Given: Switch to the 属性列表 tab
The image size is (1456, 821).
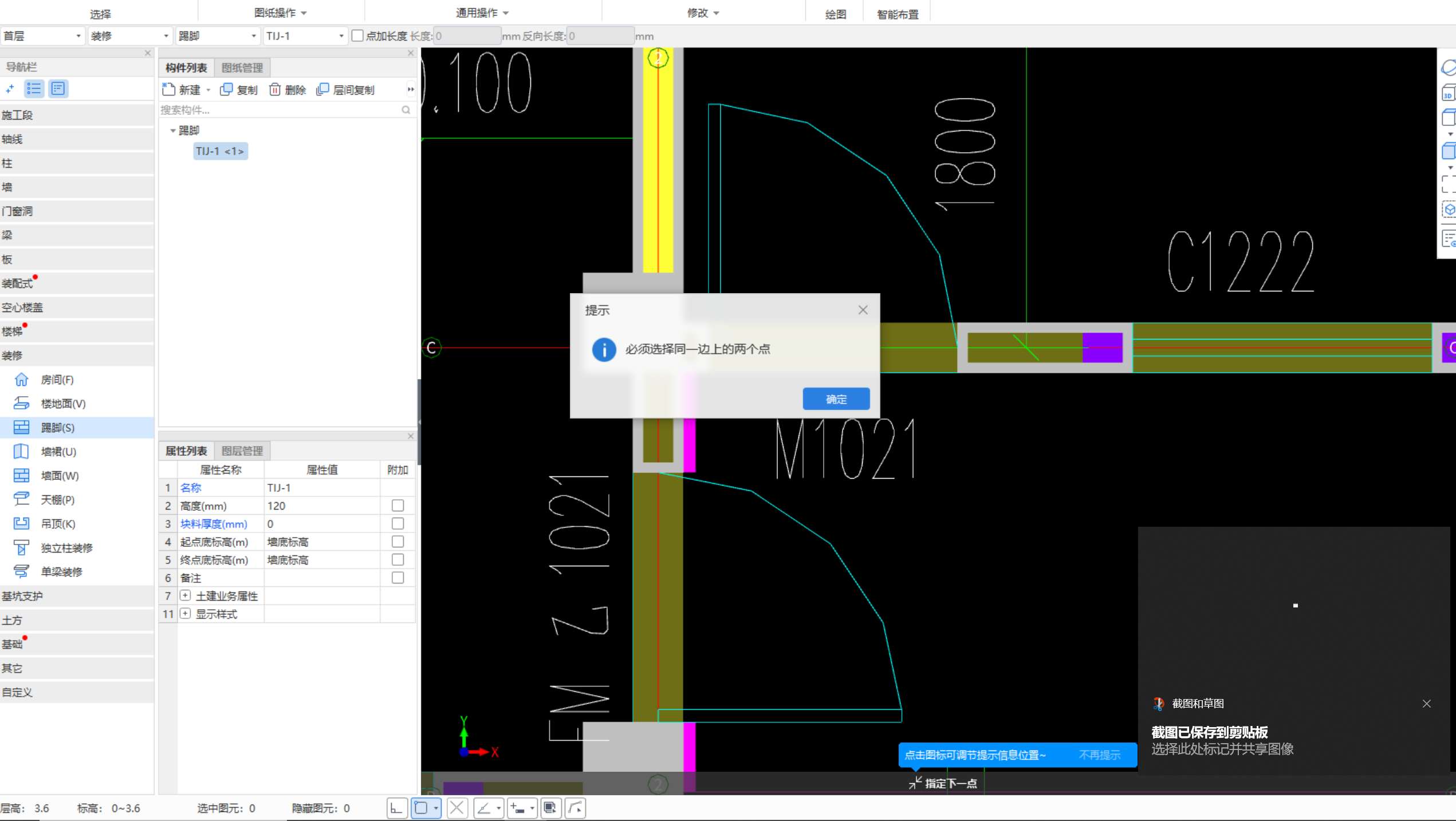Looking at the screenshot, I should [x=186, y=451].
